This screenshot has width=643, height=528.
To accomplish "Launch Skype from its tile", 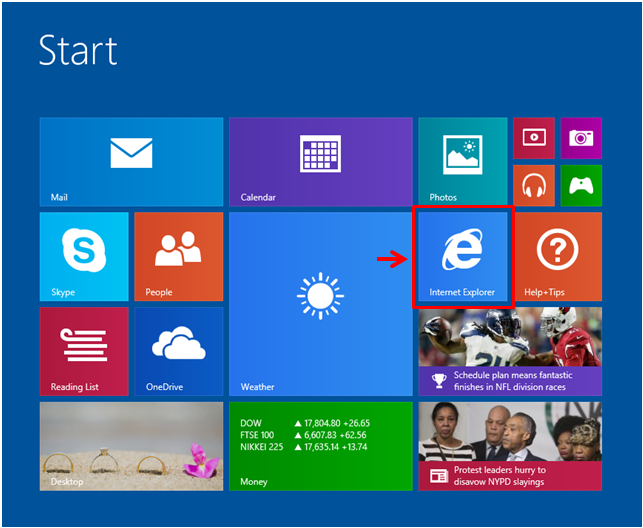I will point(84,257).
